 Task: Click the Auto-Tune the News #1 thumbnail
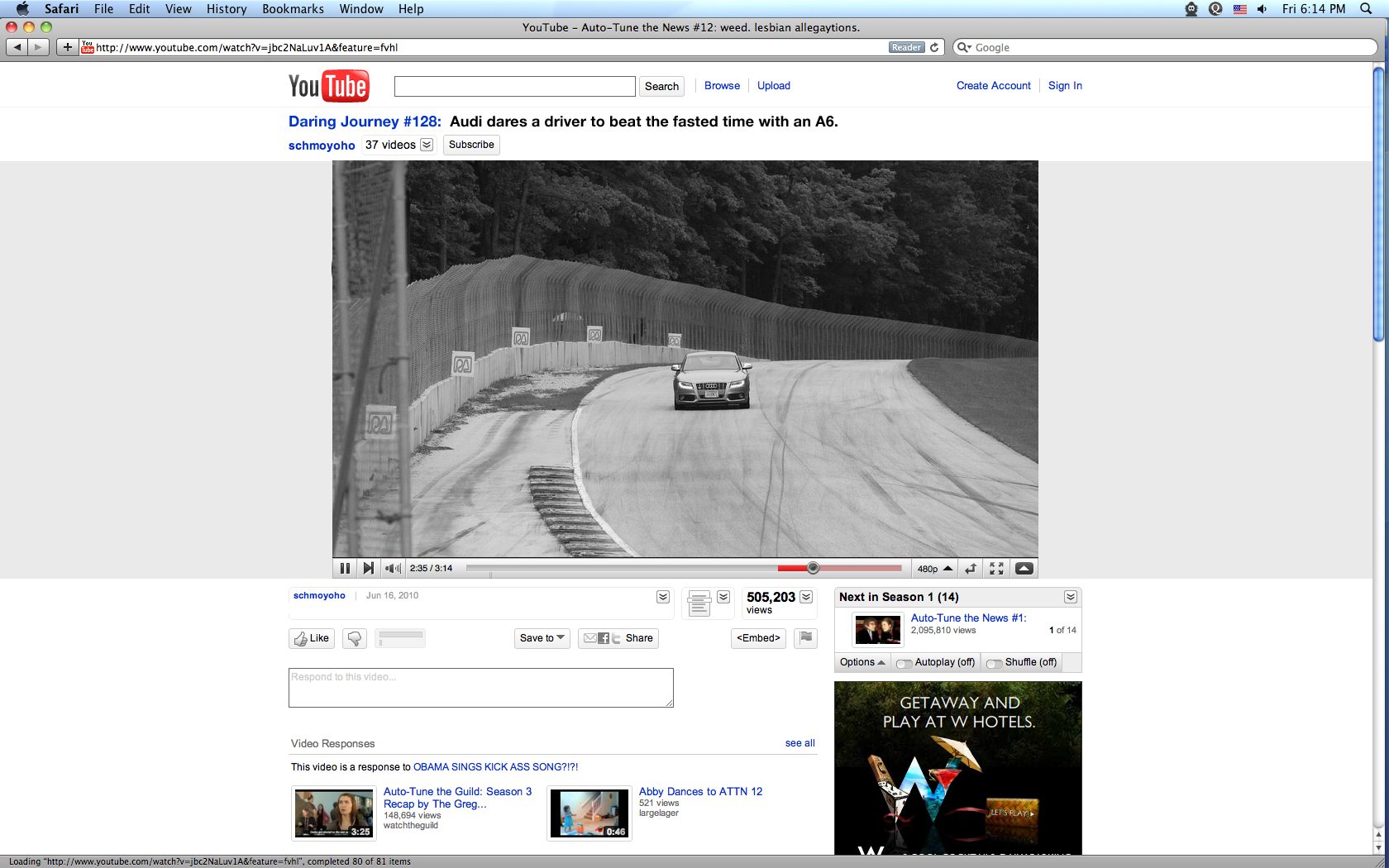tap(877, 631)
